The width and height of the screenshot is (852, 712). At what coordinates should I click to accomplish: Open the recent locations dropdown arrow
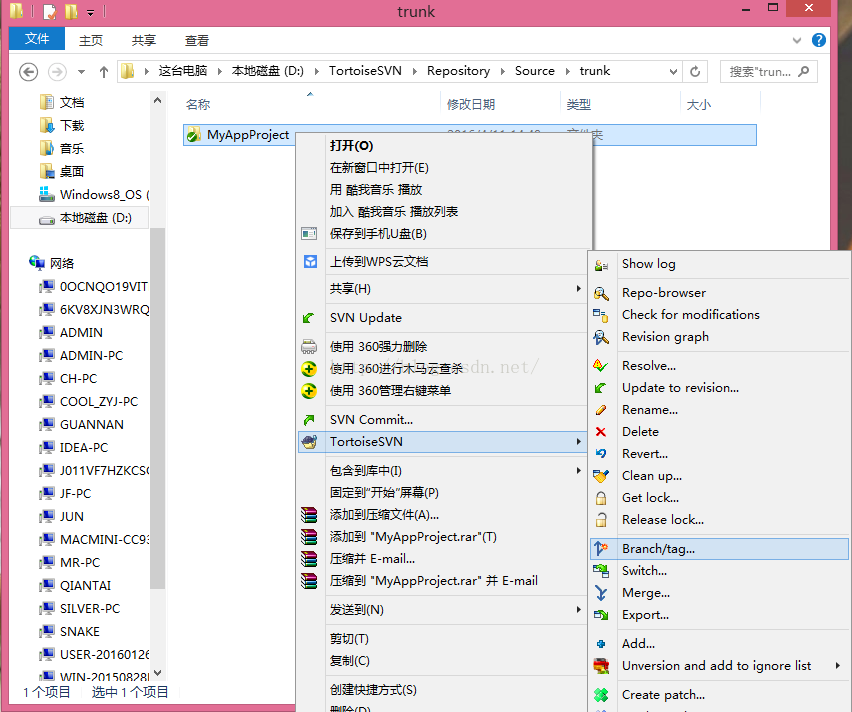pyautogui.click(x=82, y=72)
